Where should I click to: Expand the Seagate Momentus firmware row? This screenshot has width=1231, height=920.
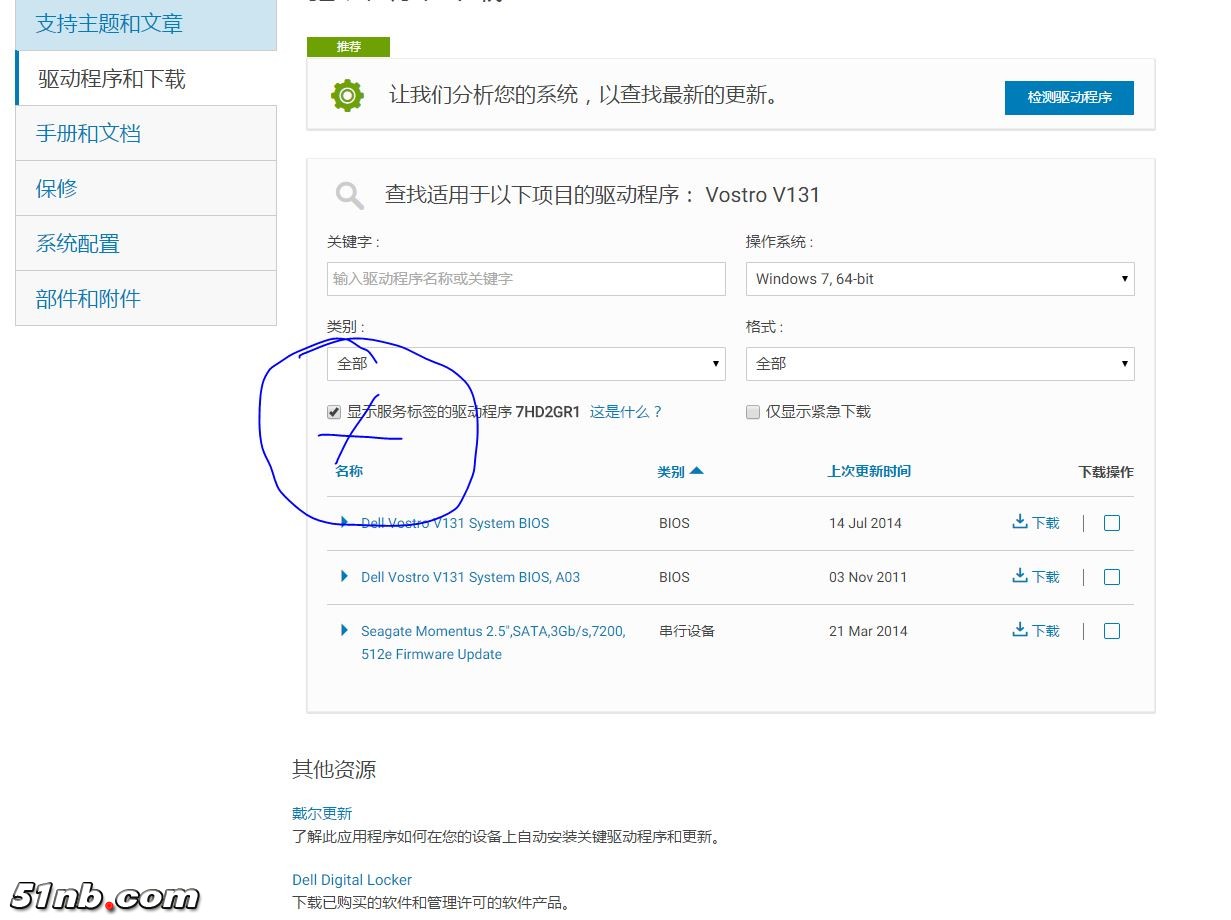pos(345,630)
